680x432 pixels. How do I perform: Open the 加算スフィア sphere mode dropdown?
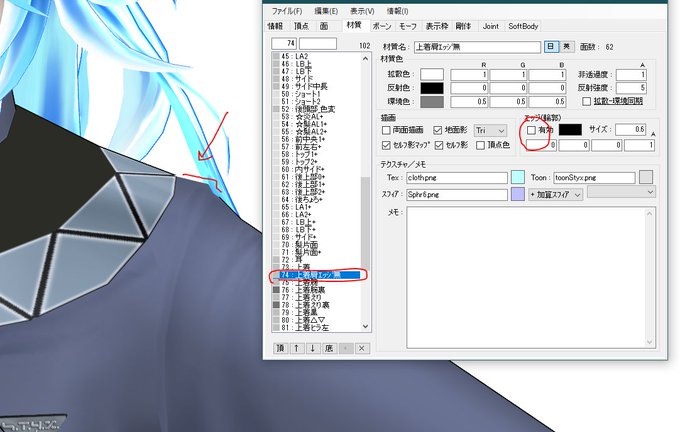[x=555, y=195]
